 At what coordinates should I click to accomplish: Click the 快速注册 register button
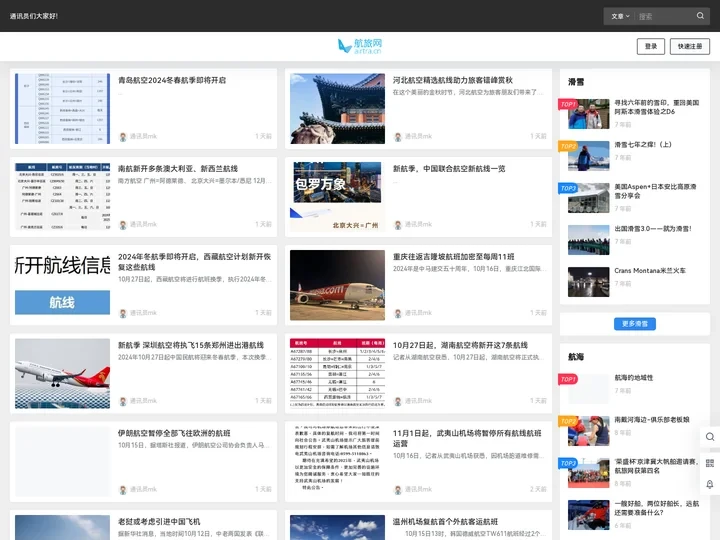click(690, 46)
